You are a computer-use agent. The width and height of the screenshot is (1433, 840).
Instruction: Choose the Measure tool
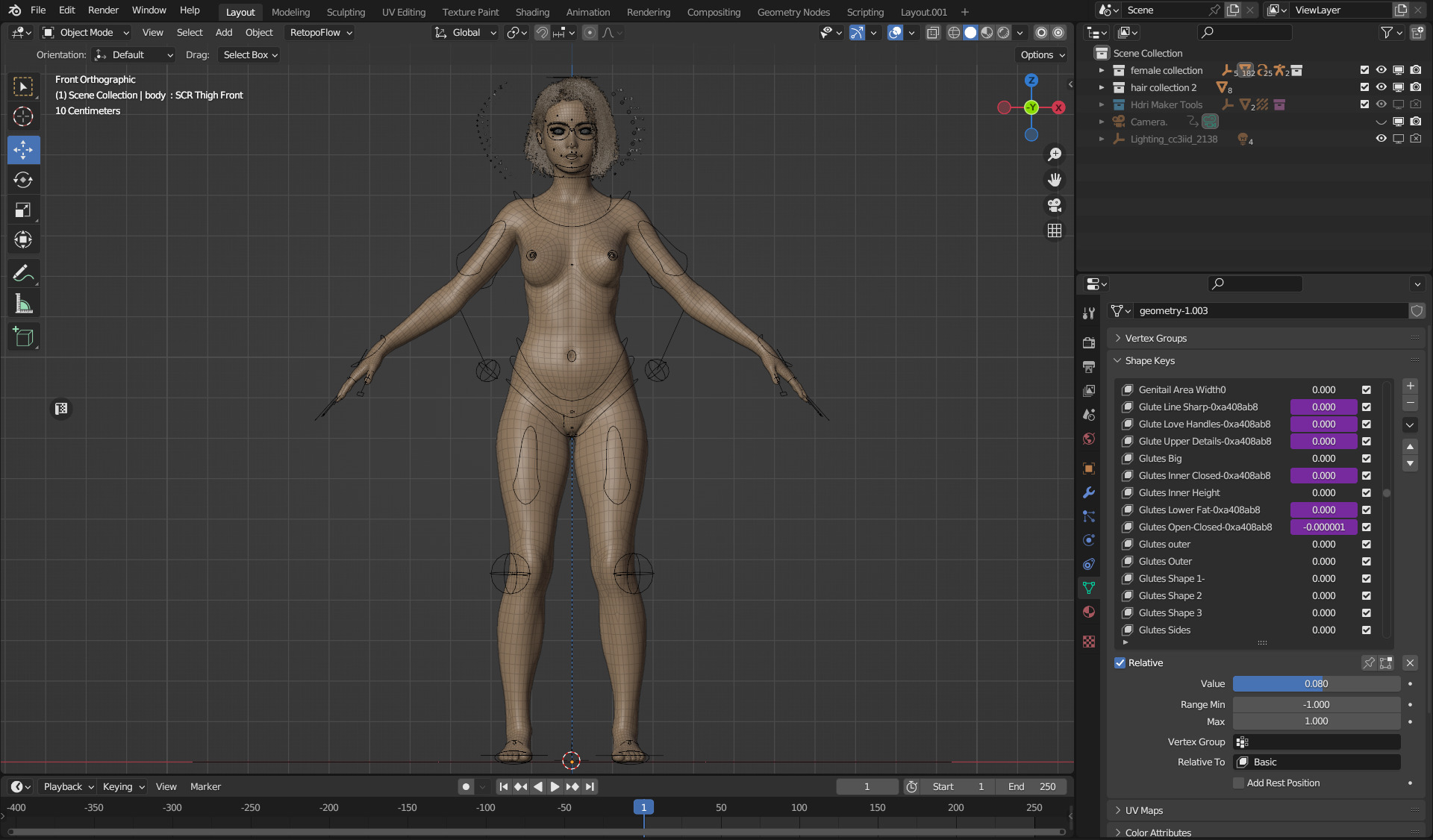coord(23,304)
